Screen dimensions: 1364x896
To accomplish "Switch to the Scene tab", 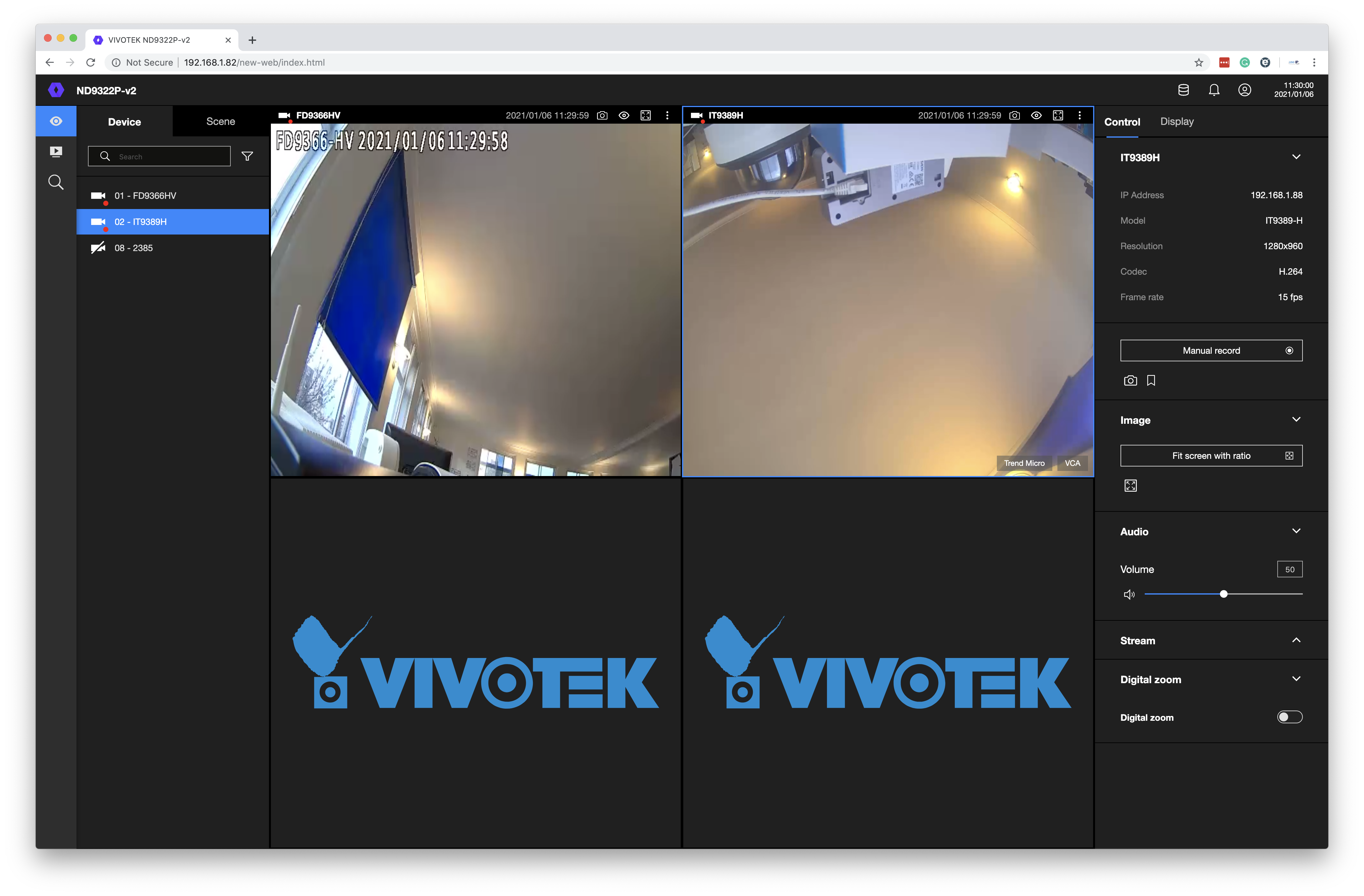I will click(x=221, y=121).
